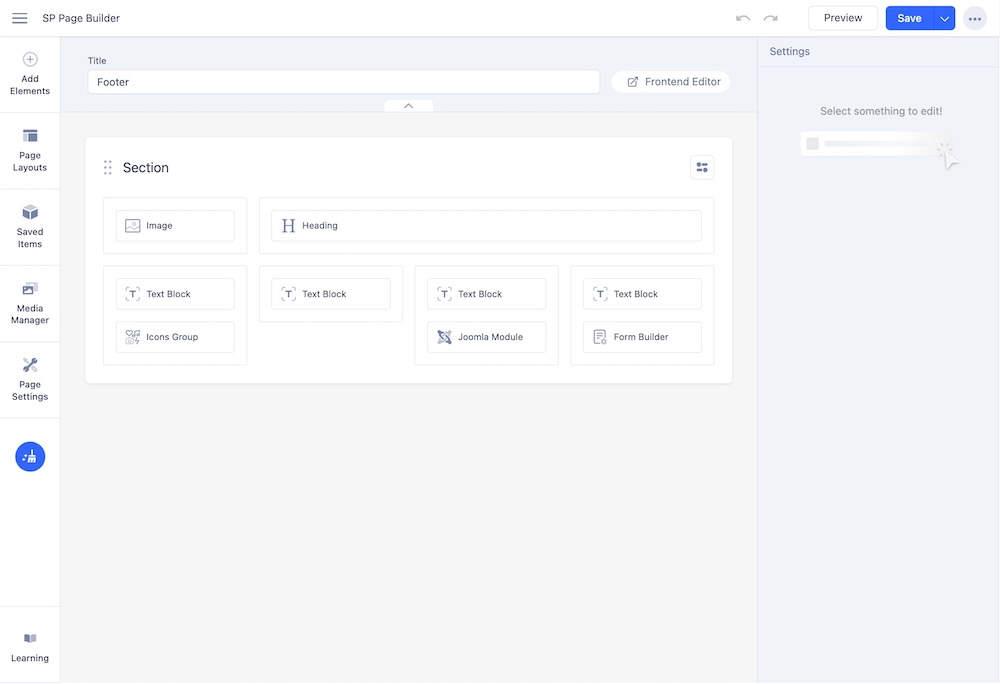Select the Joomla Module addon

click(487, 337)
